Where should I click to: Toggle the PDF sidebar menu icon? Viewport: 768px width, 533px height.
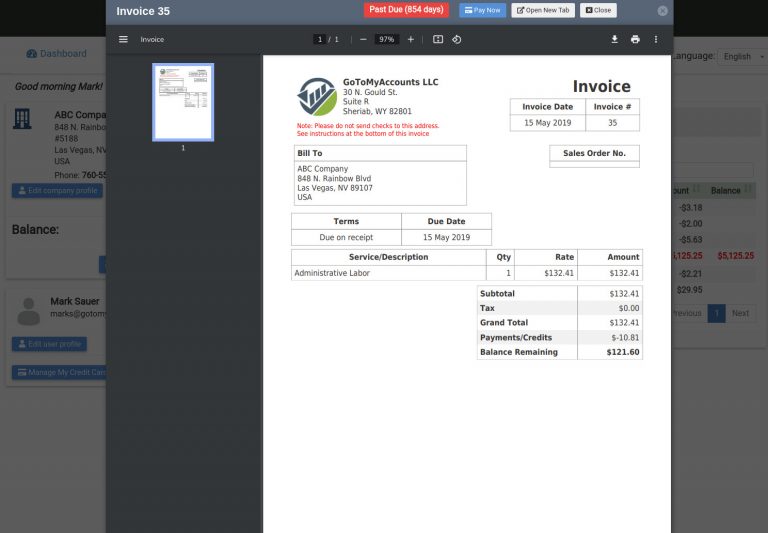point(123,39)
